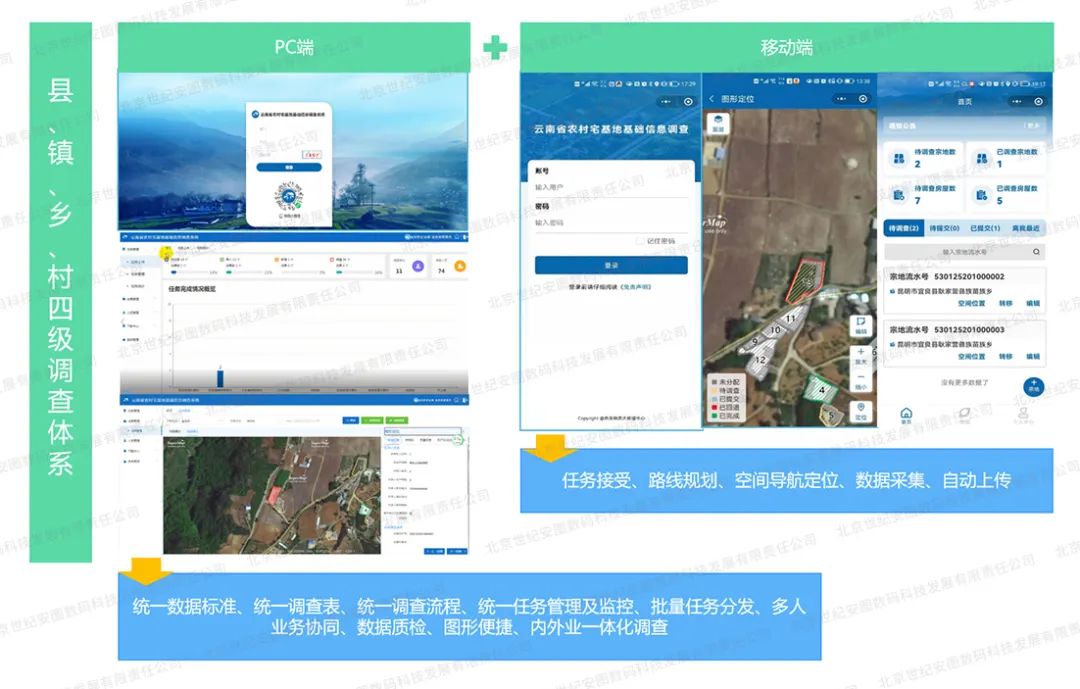
Task: Switch to the 待调查(2) tab
Action: click(x=904, y=229)
